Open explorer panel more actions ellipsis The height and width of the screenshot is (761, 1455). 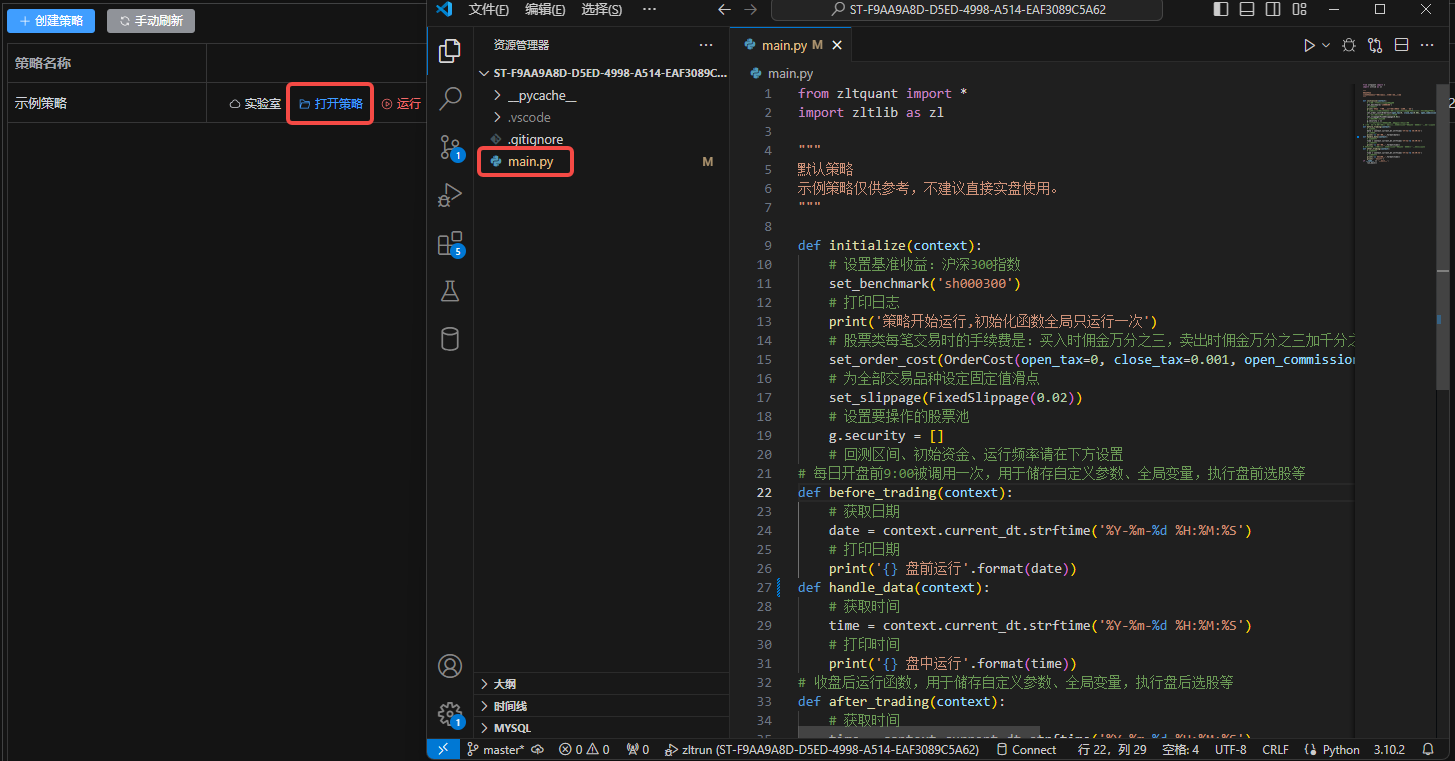tap(706, 45)
